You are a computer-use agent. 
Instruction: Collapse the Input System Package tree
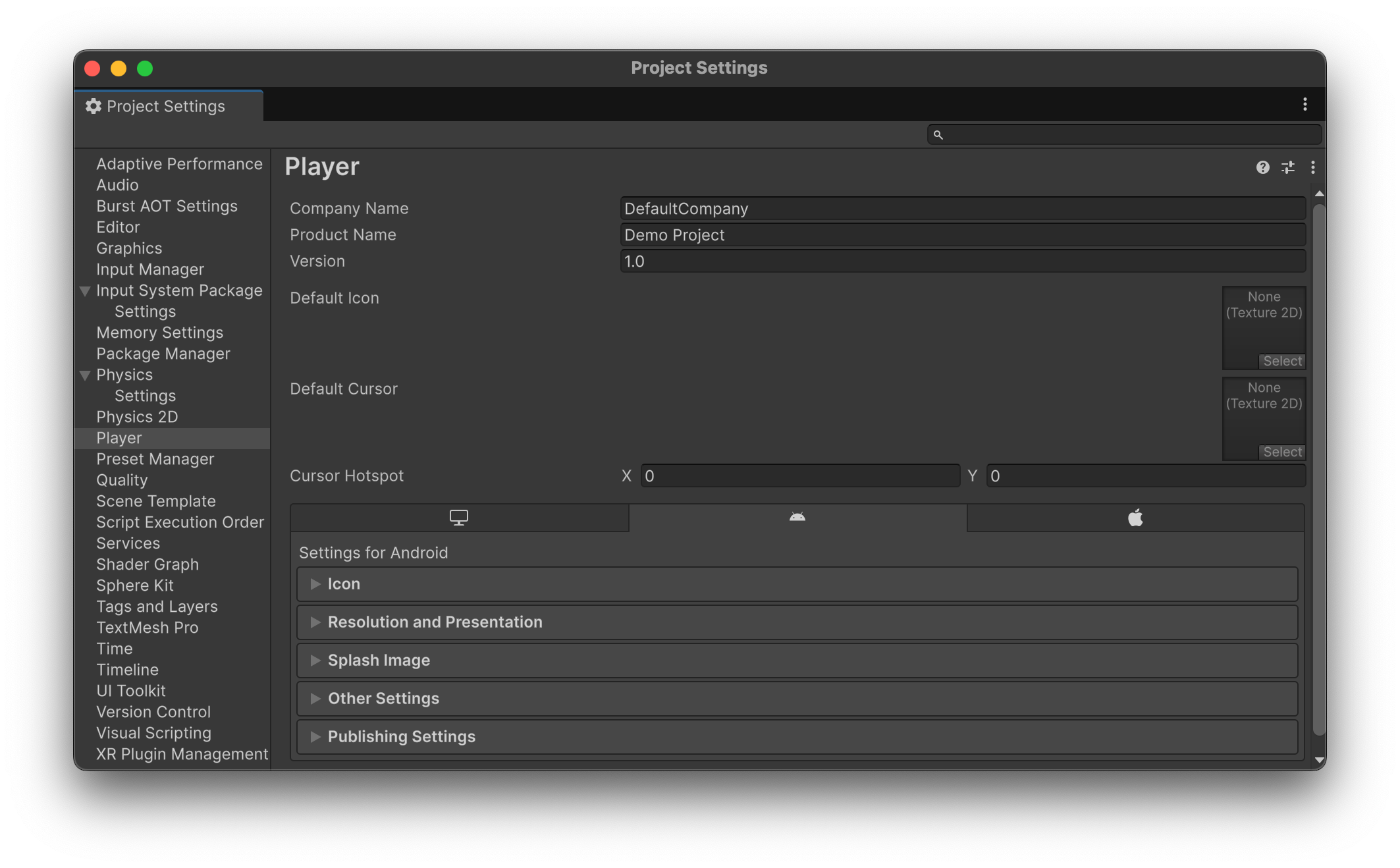tap(85, 291)
